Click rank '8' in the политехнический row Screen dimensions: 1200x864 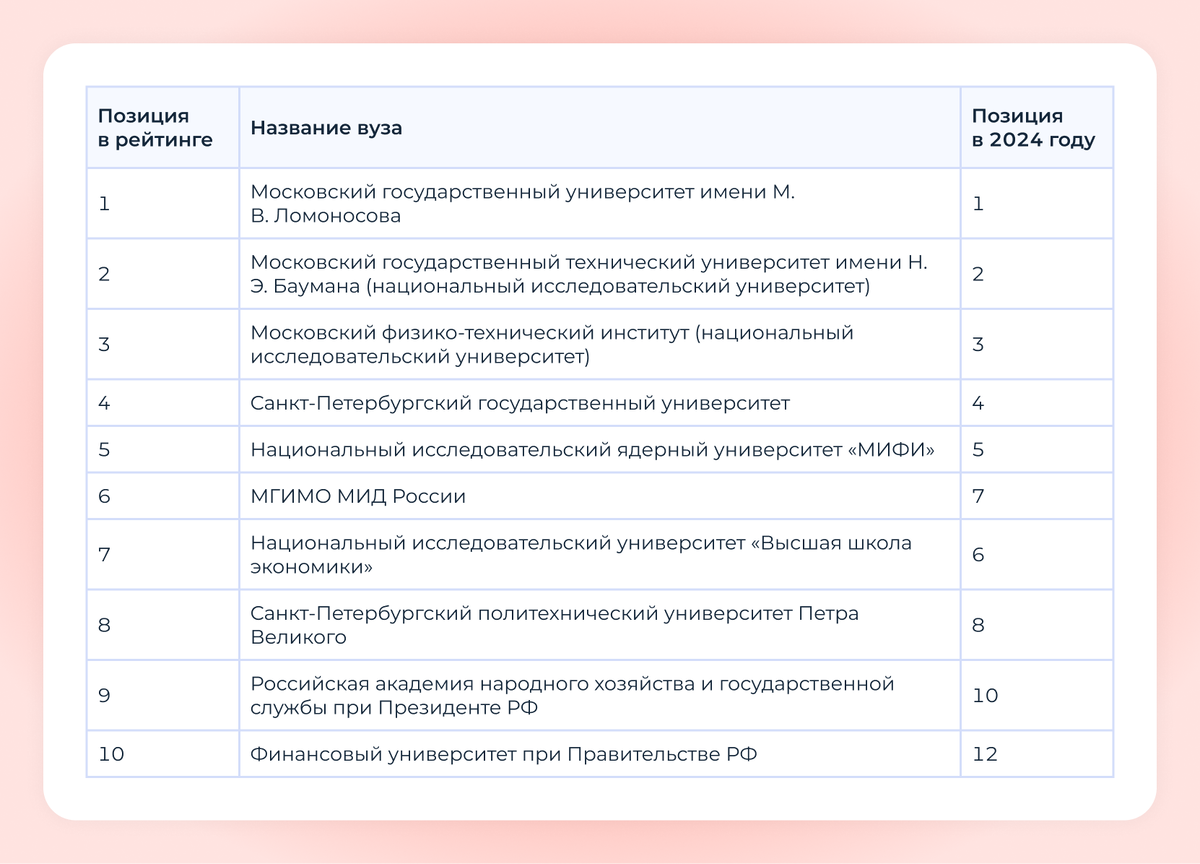(104, 625)
